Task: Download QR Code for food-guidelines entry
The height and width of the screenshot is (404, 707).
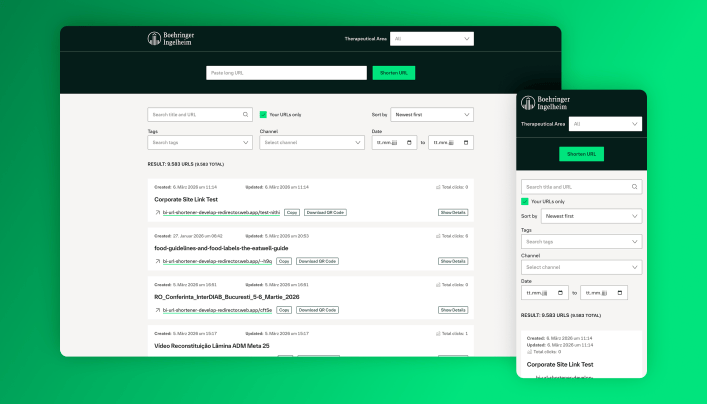Action: [x=317, y=261]
